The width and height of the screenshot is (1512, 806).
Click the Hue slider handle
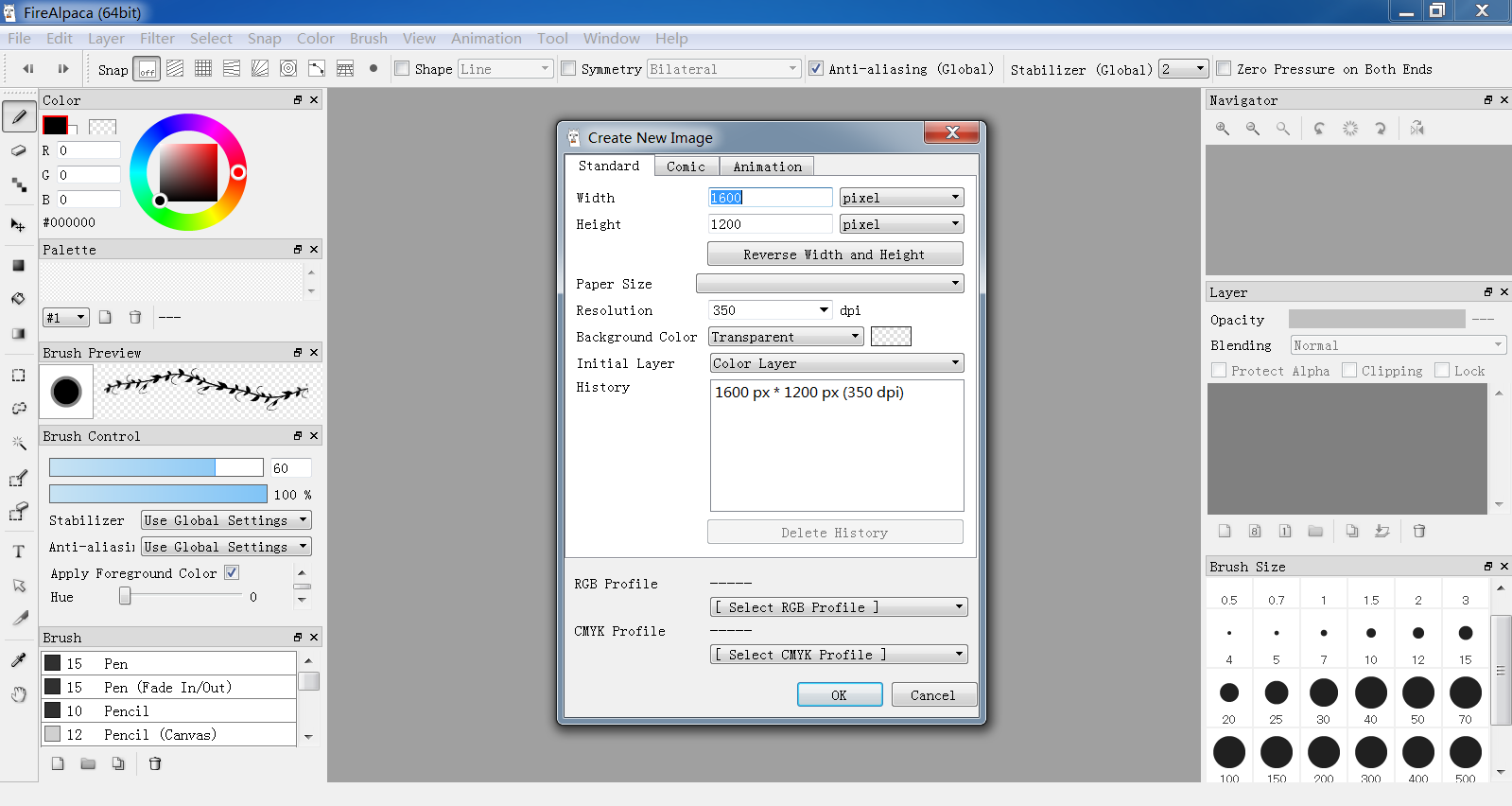[x=125, y=597]
